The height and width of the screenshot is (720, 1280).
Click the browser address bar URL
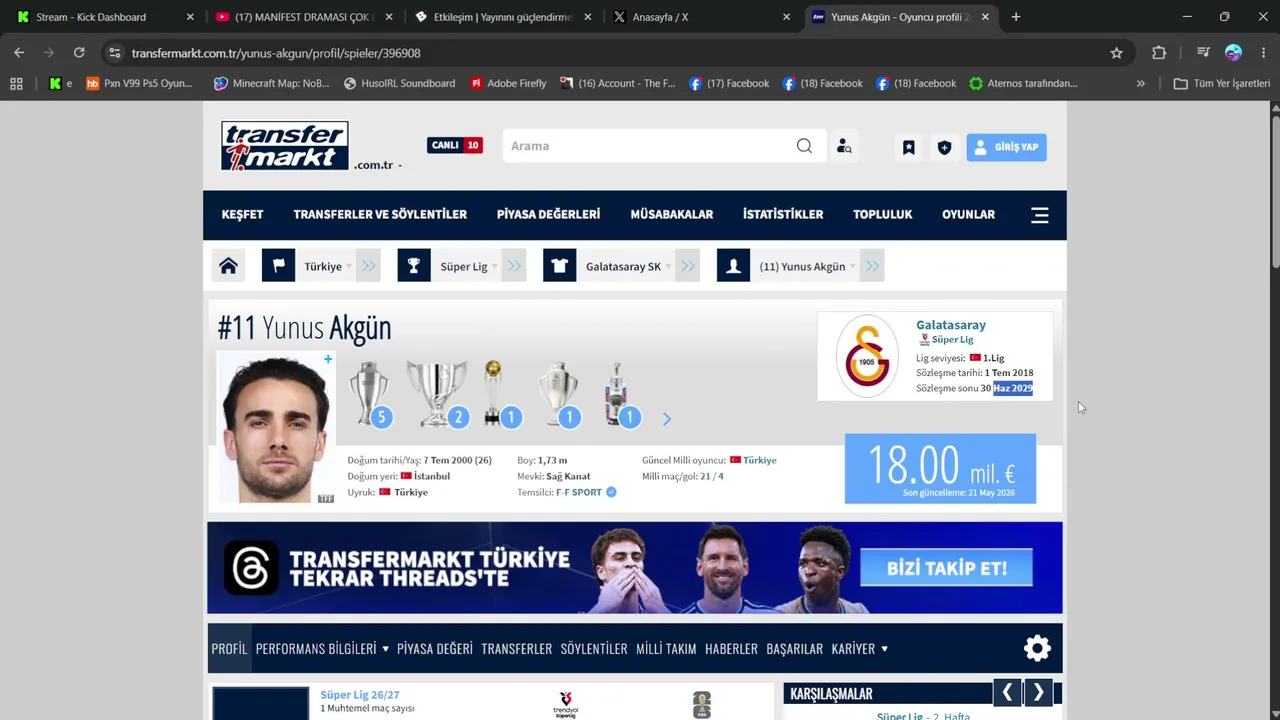[x=276, y=53]
